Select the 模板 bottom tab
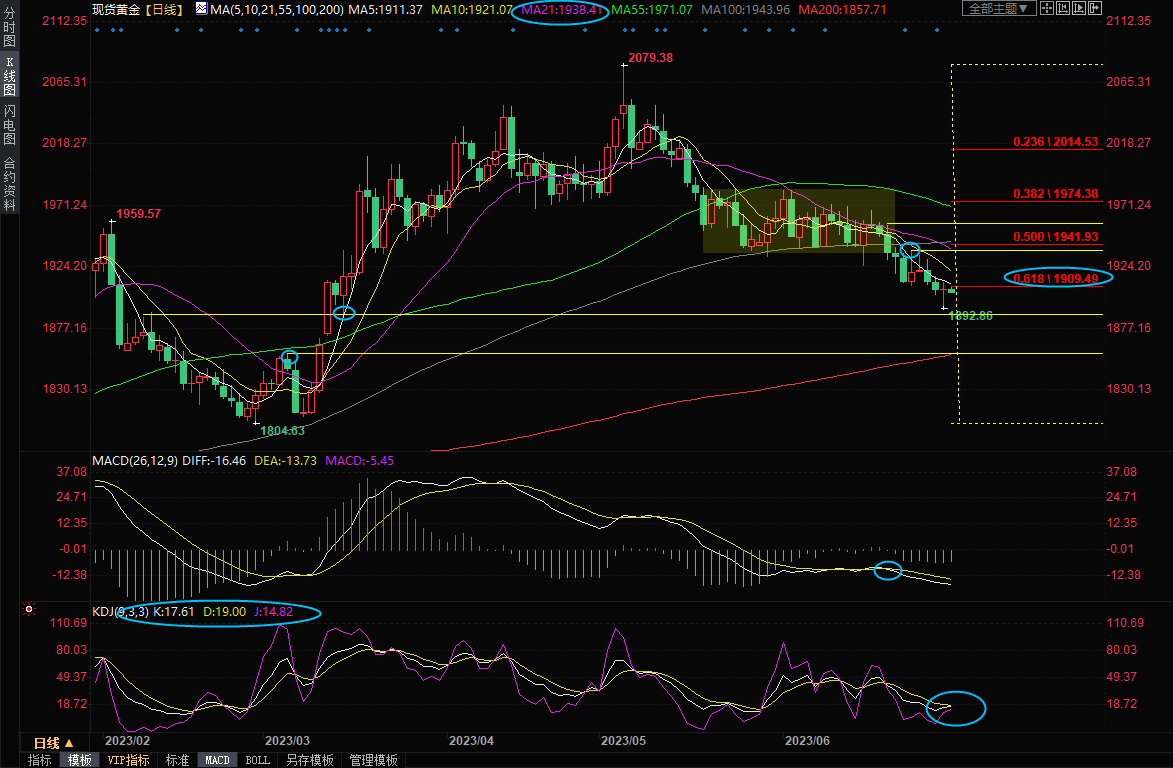This screenshot has width=1173, height=768. point(79,760)
